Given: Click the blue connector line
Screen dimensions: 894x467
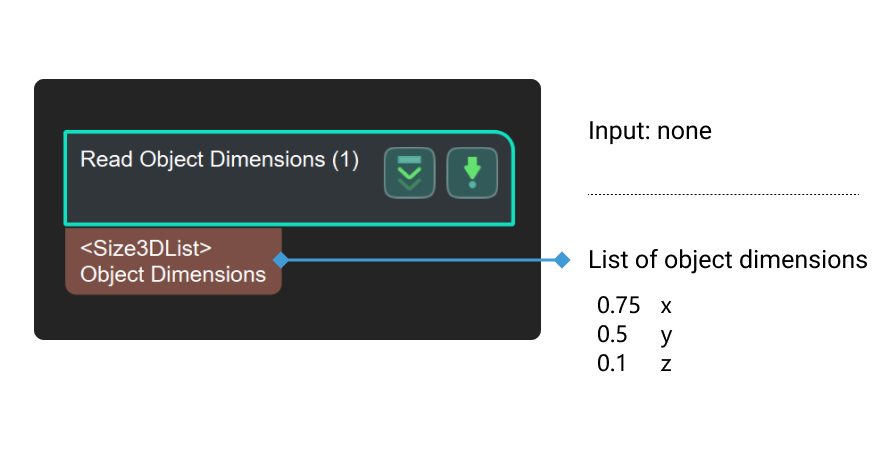Looking at the screenshot, I should pos(420,260).
